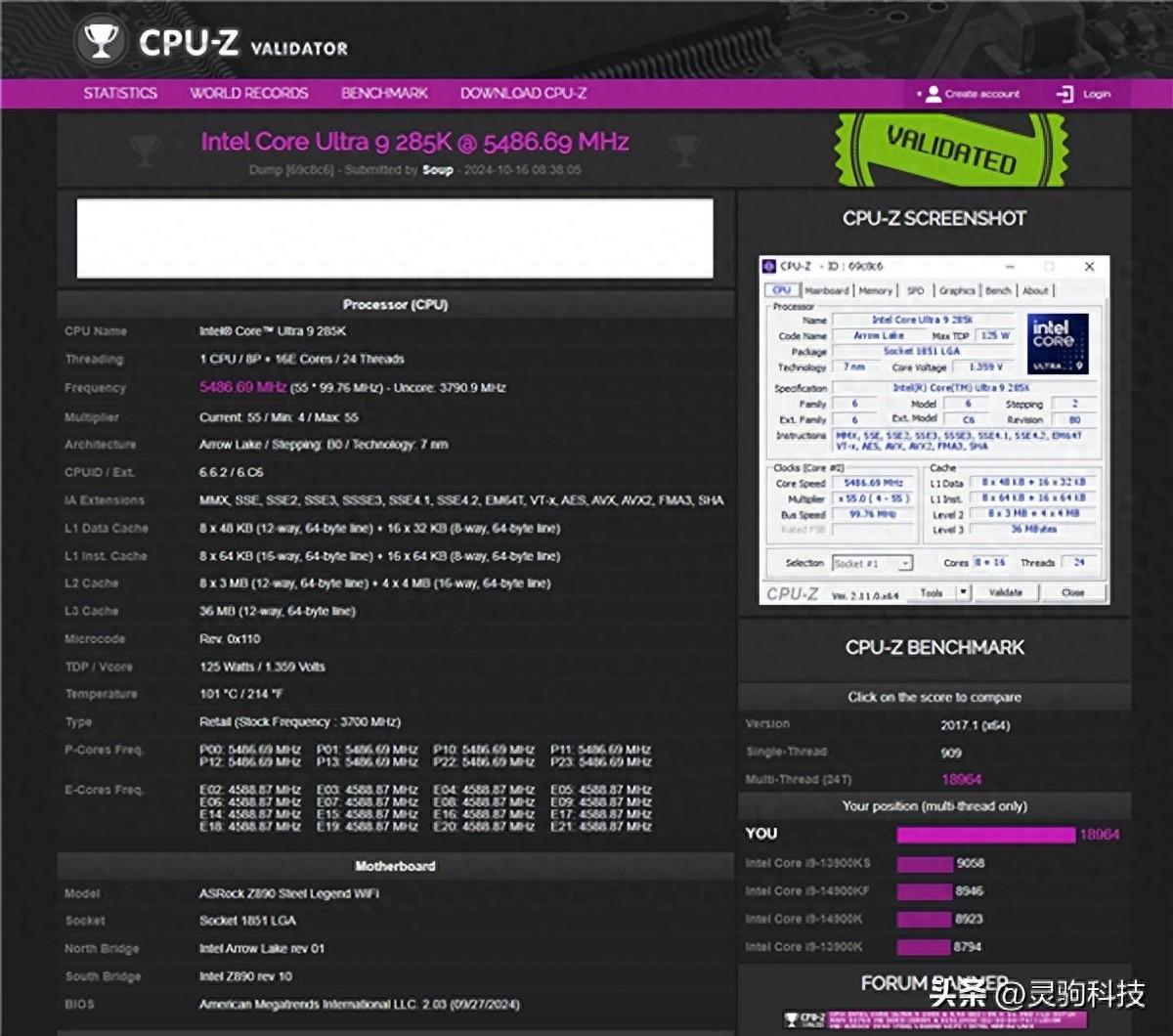The width and height of the screenshot is (1173, 1036).
Task: Click the CPU-Z Validator trophy logo
Action: tap(101, 40)
